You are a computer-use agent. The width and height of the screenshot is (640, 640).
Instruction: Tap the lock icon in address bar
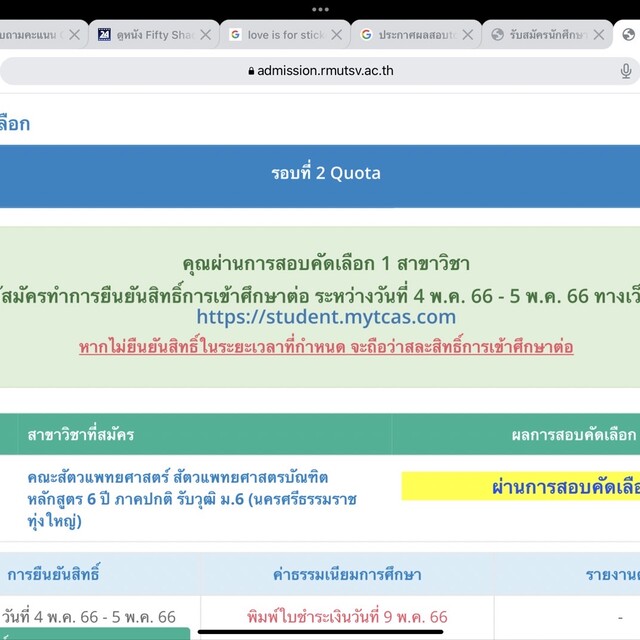tap(250, 71)
